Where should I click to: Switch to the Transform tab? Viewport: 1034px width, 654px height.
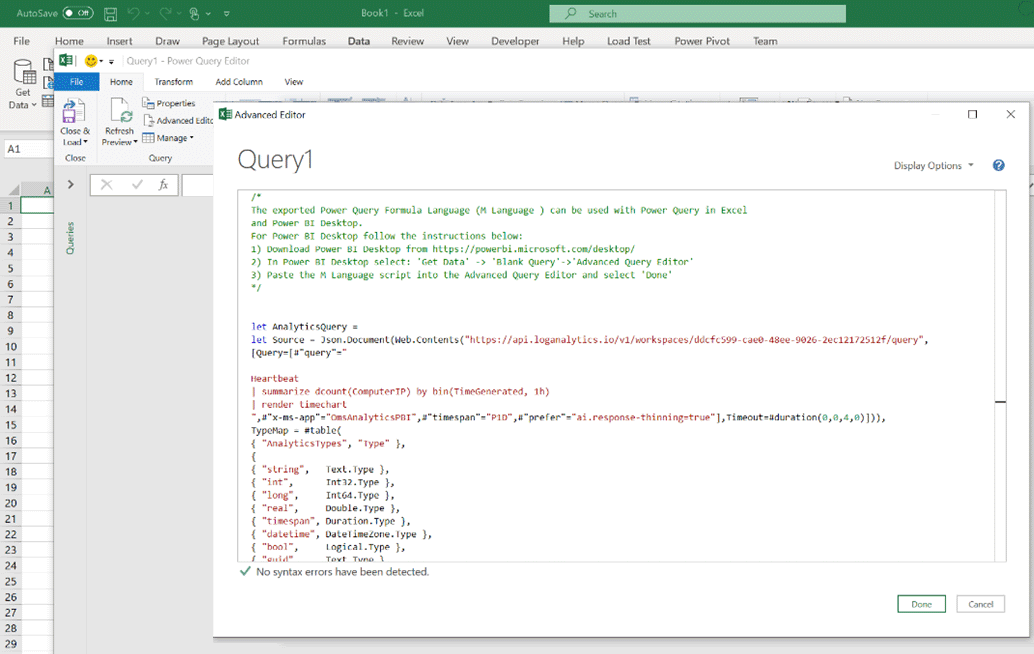(x=173, y=82)
